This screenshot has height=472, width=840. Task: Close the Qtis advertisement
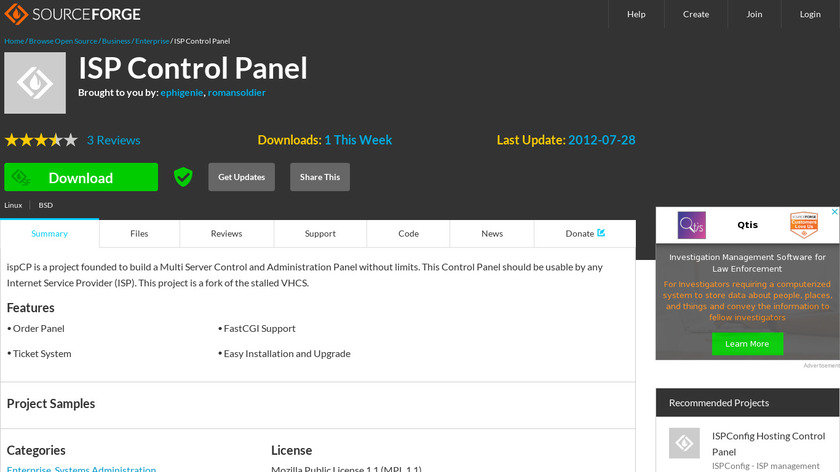point(834,212)
